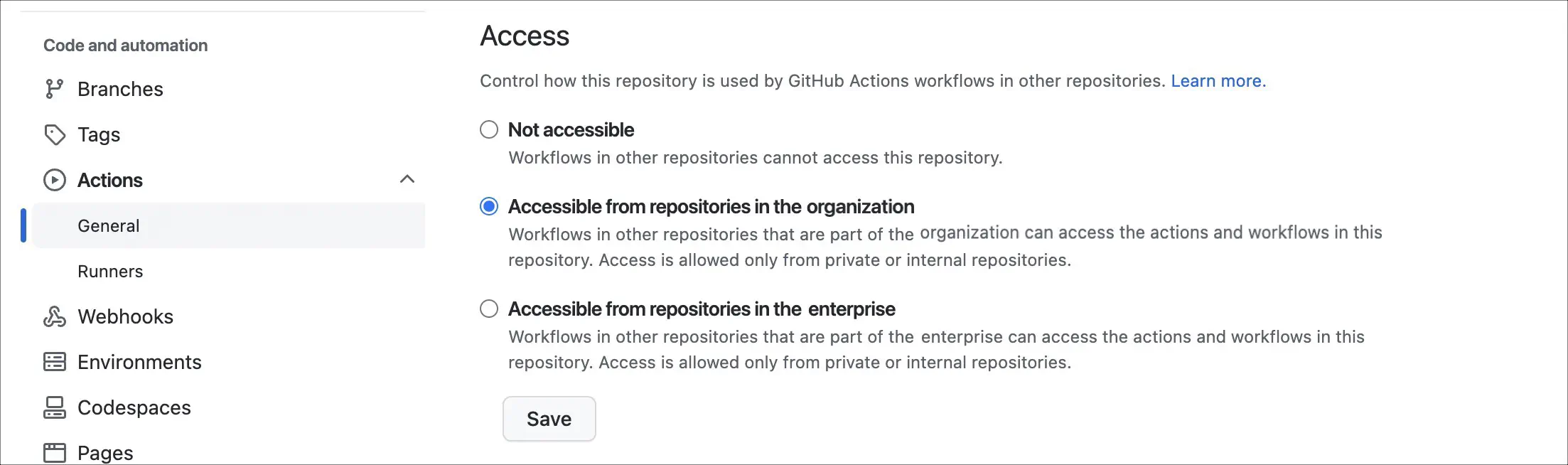The width and height of the screenshot is (1568, 465).
Task: Open Branches settings
Action: (x=119, y=88)
